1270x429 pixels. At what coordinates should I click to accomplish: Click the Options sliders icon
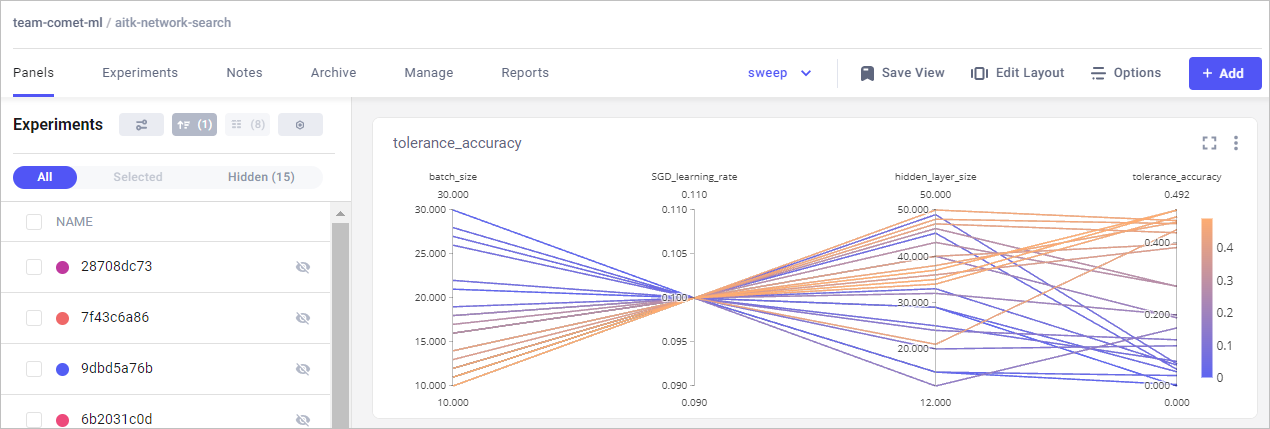pos(1098,73)
